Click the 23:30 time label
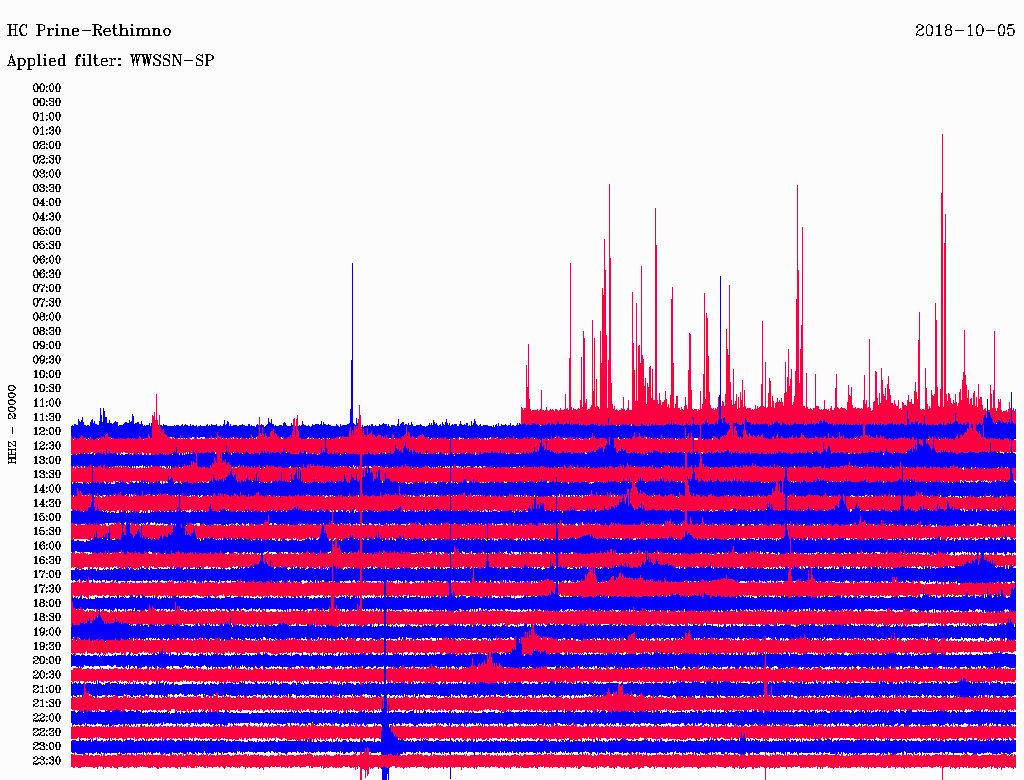1024x780 pixels. (x=47, y=761)
